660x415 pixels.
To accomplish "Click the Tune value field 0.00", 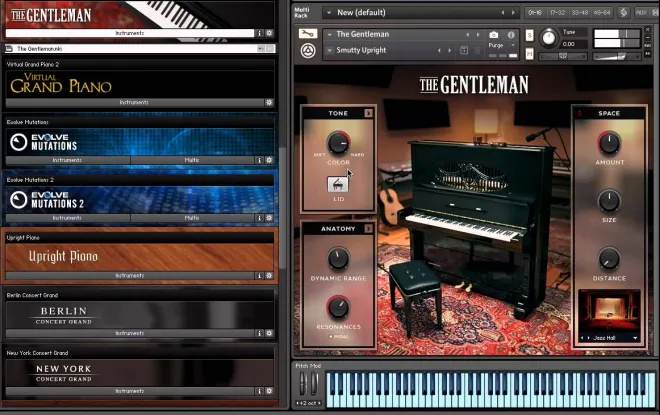I will click(x=574, y=44).
